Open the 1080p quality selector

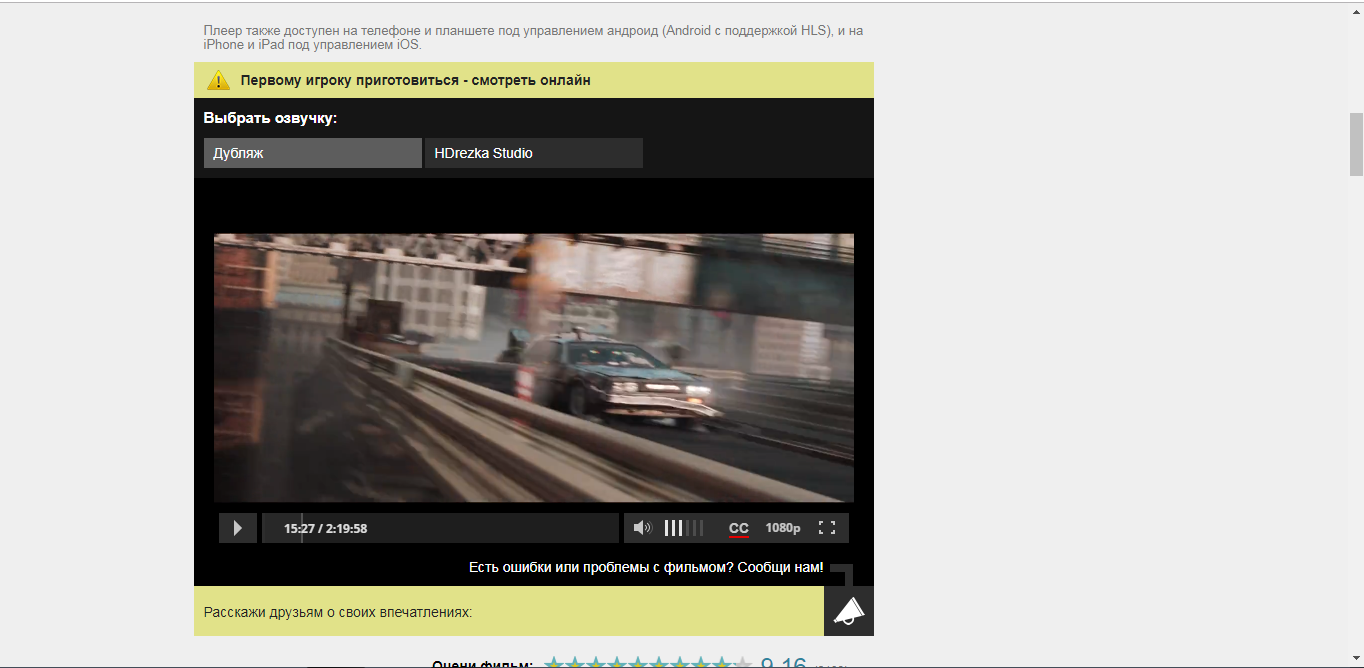pyautogui.click(x=783, y=528)
